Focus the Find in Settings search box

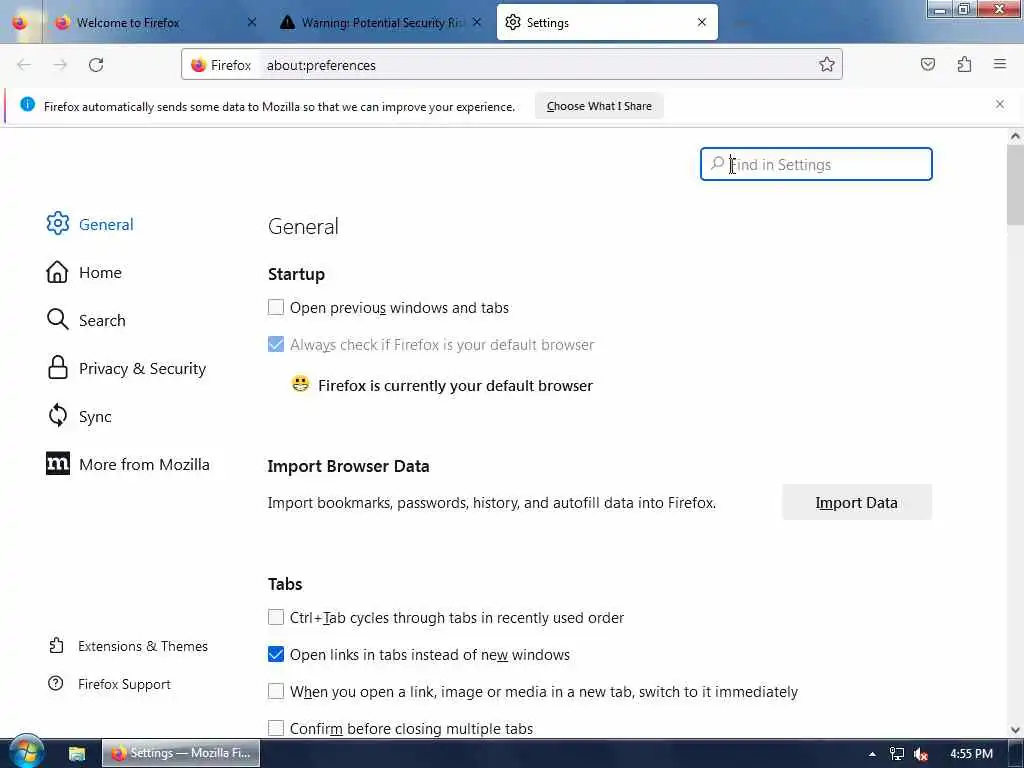pos(816,164)
